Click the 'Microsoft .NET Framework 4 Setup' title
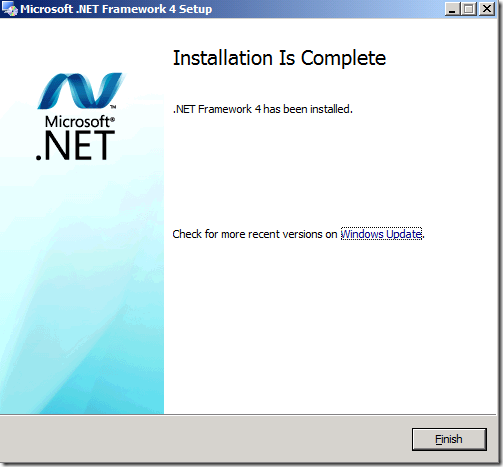503x467 pixels. point(116,9)
